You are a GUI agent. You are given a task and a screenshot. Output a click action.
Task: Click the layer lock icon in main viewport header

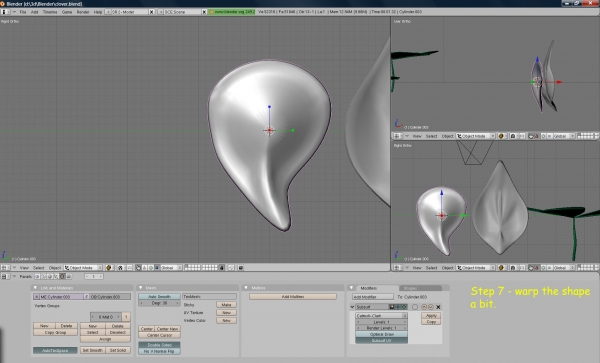coord(222,268)
